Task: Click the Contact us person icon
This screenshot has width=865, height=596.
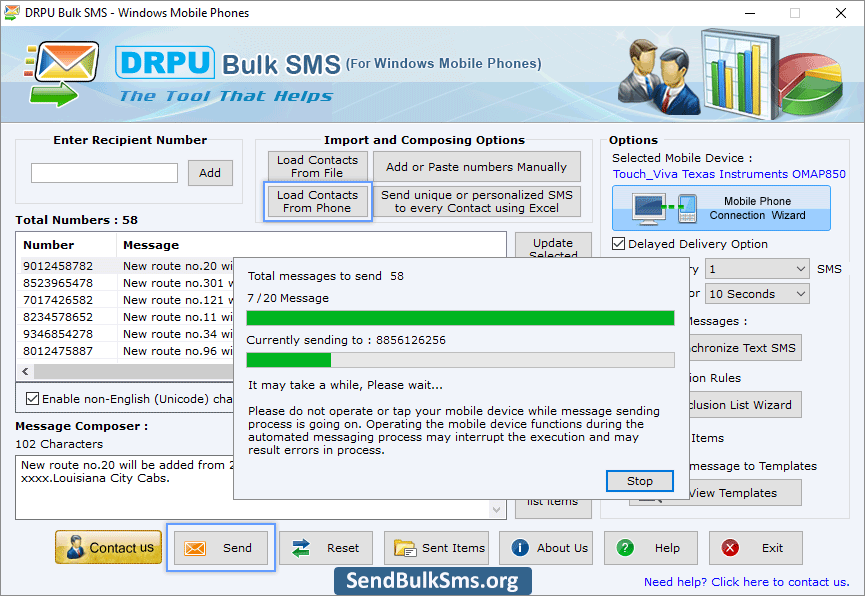Action: click(74, 547)
